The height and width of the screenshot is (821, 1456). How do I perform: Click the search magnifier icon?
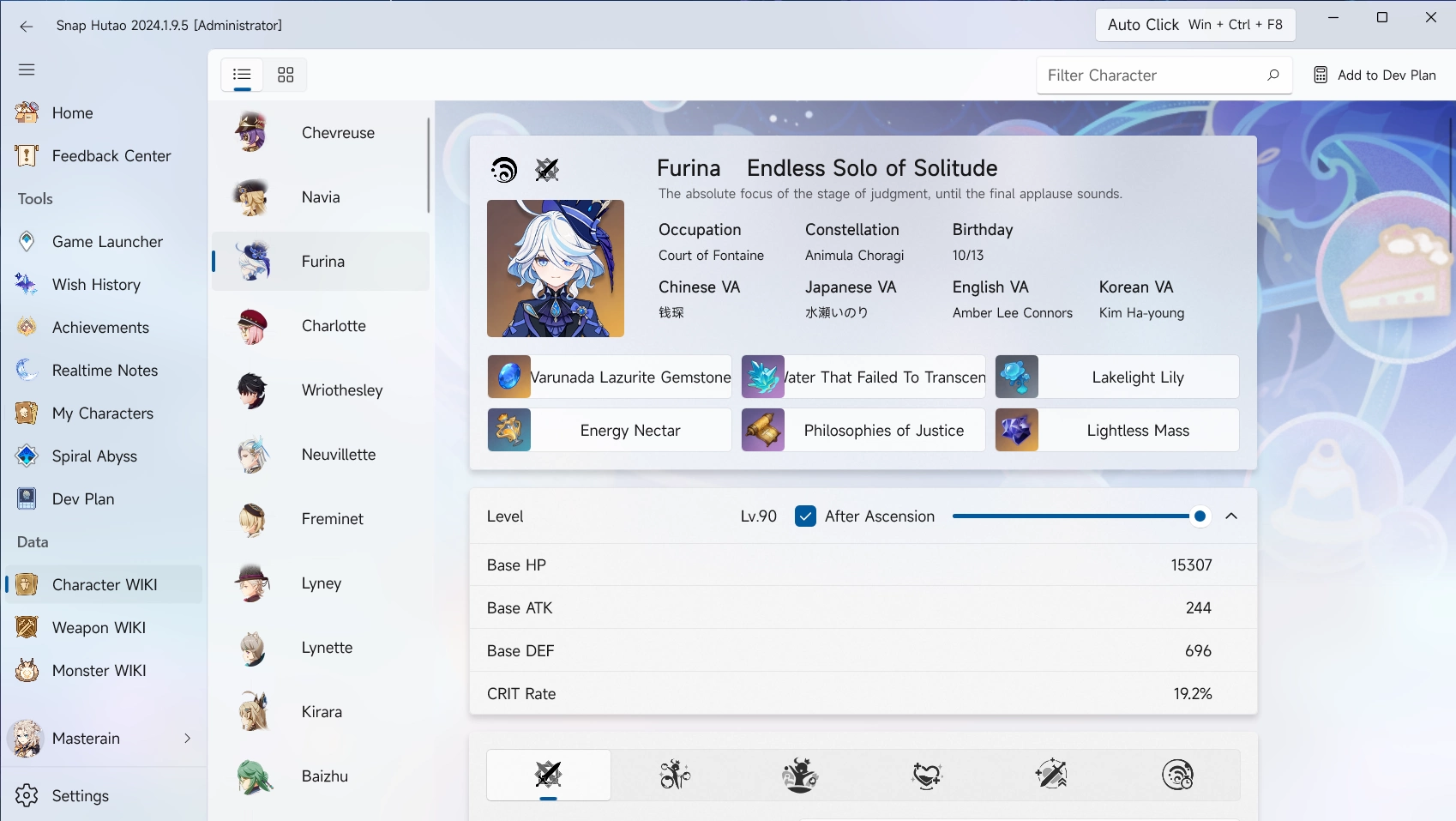coord(1272,75)
